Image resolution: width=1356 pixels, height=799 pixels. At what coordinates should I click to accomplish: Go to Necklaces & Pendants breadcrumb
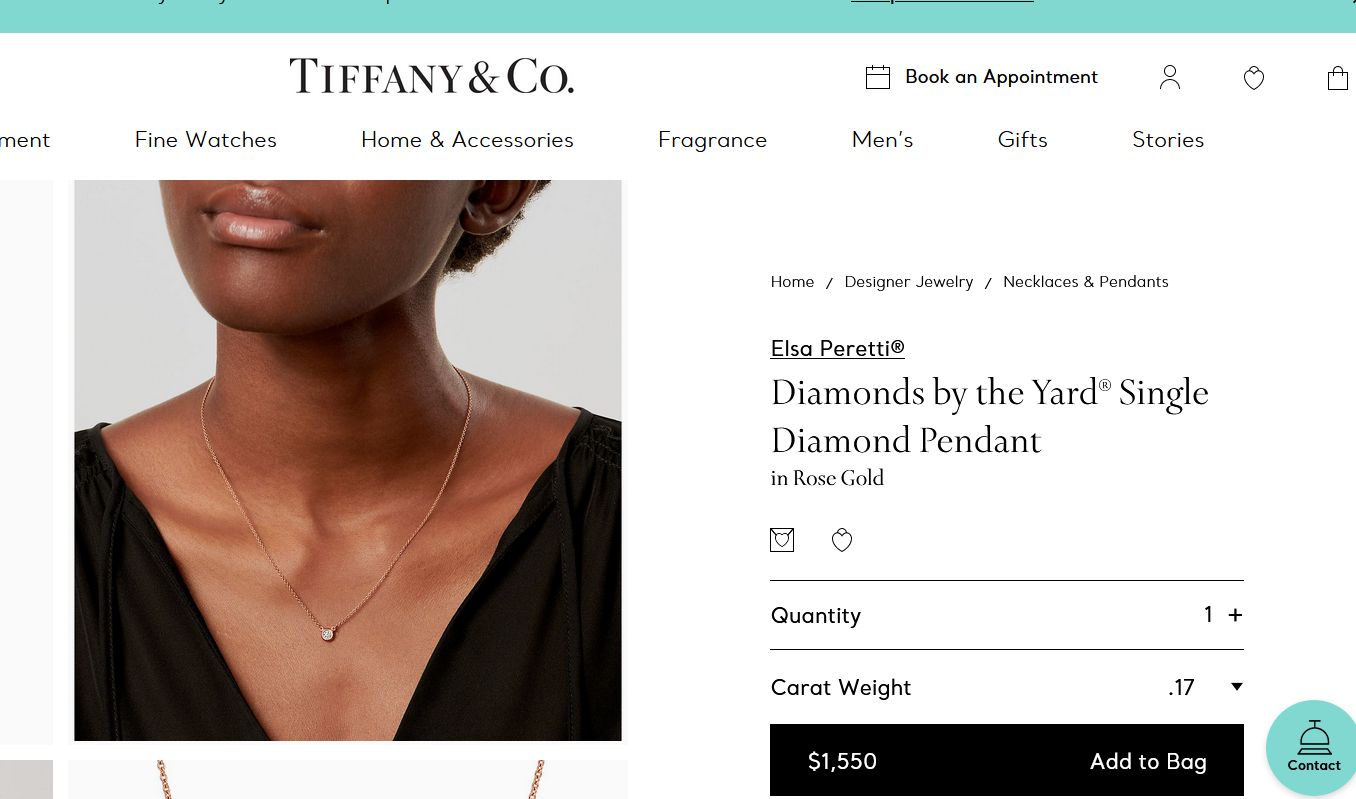coord(1085,282)
